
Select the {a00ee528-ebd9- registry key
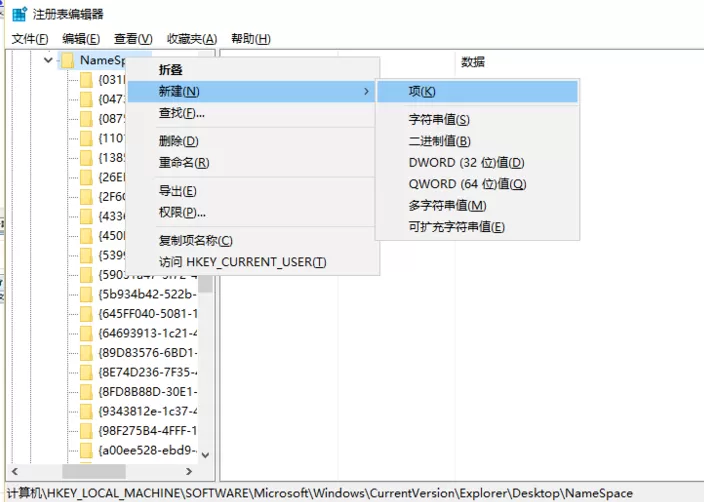pos(148,450)
